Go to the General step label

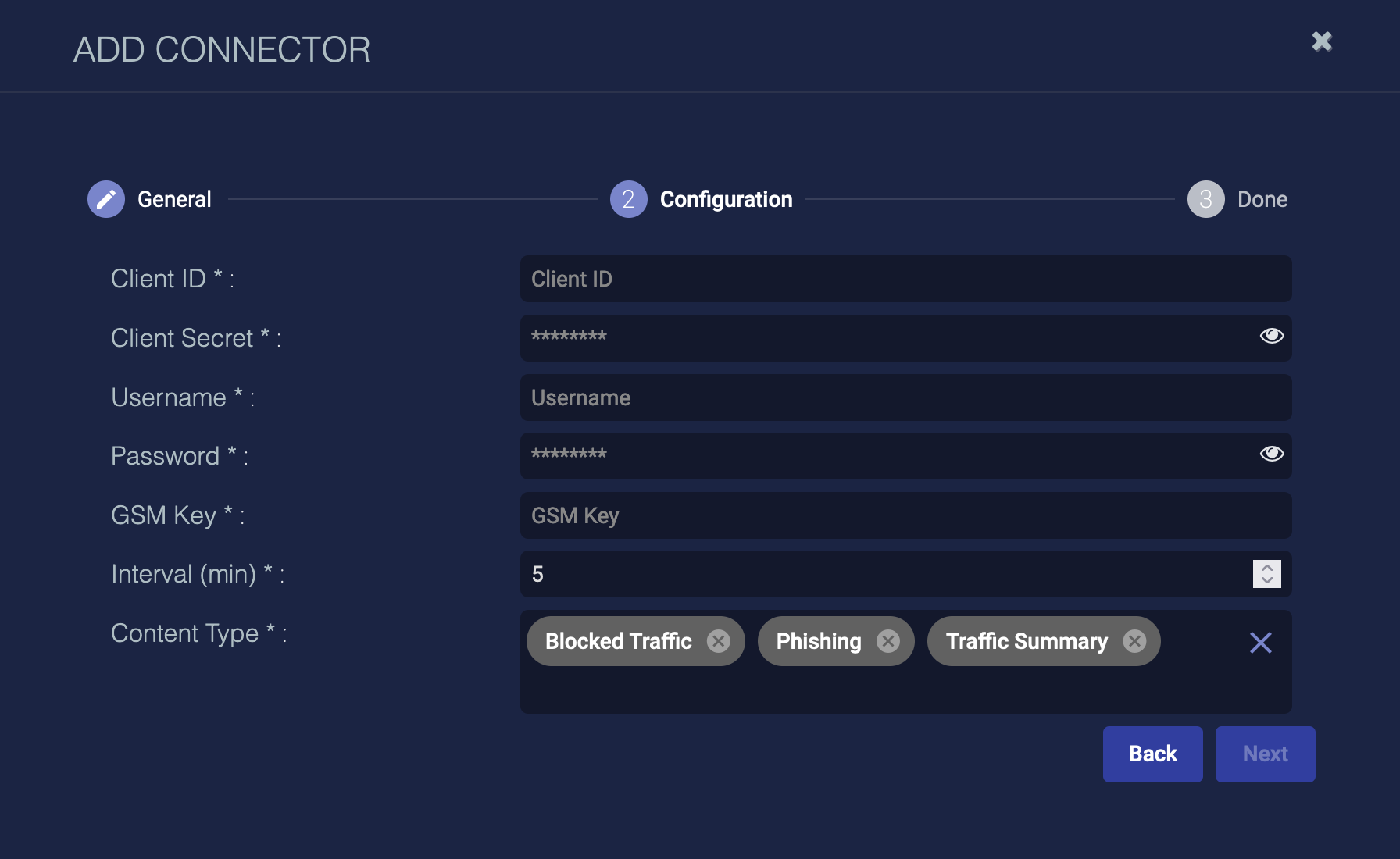(x=174, y=199)
